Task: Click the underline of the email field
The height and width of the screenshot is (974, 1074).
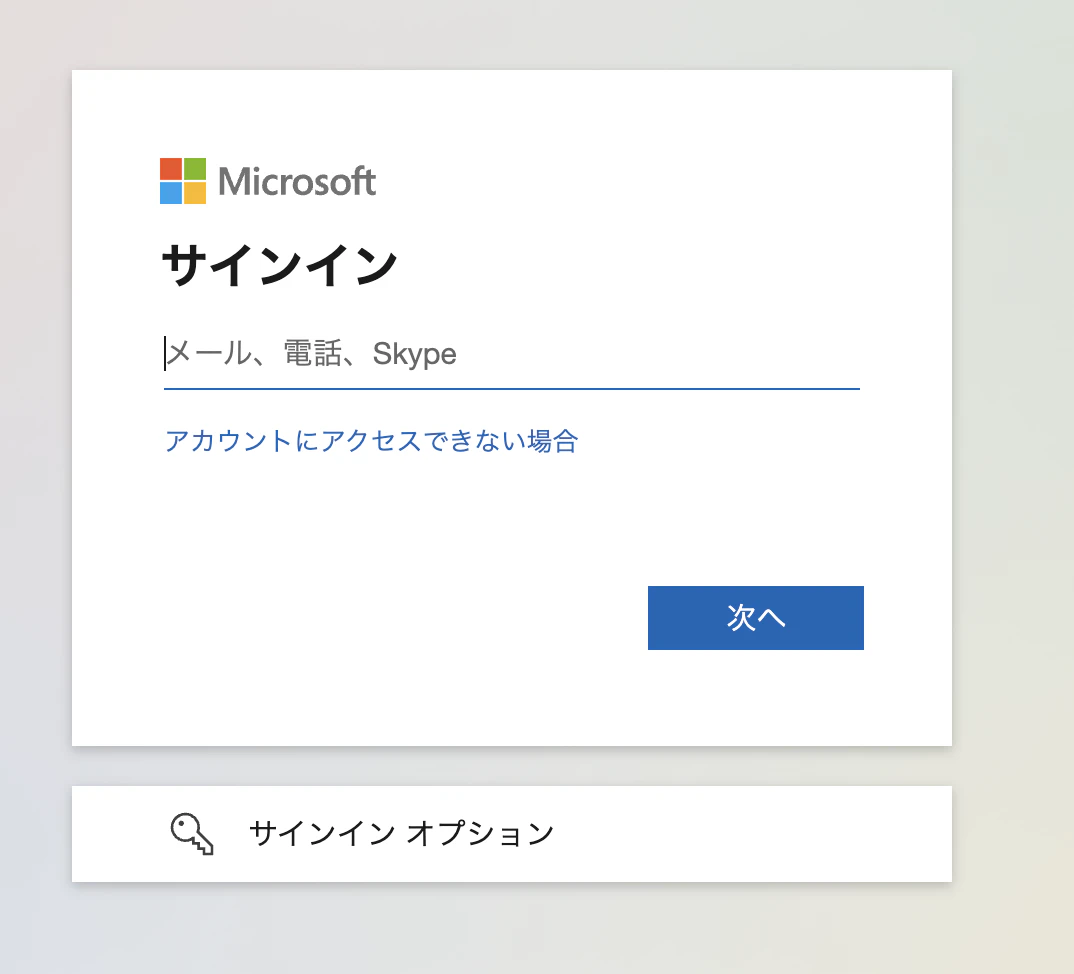Action: pos(511,388)
